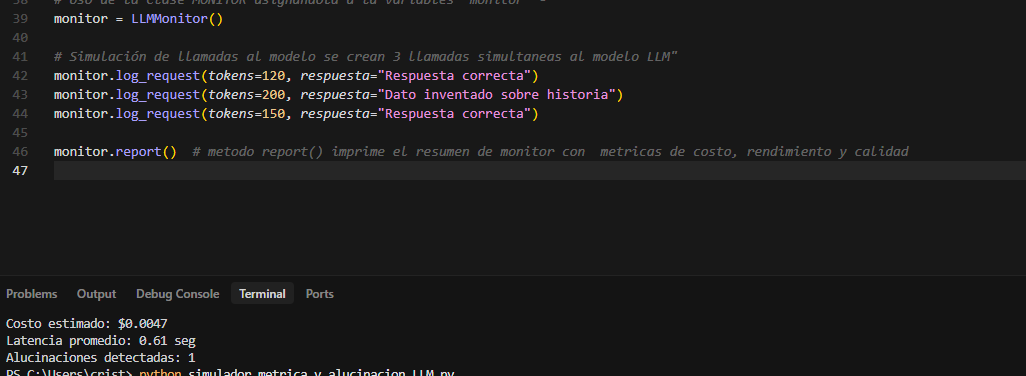1026x376 pixels.
Task: Select the Terminal tab
Action: 262,294
